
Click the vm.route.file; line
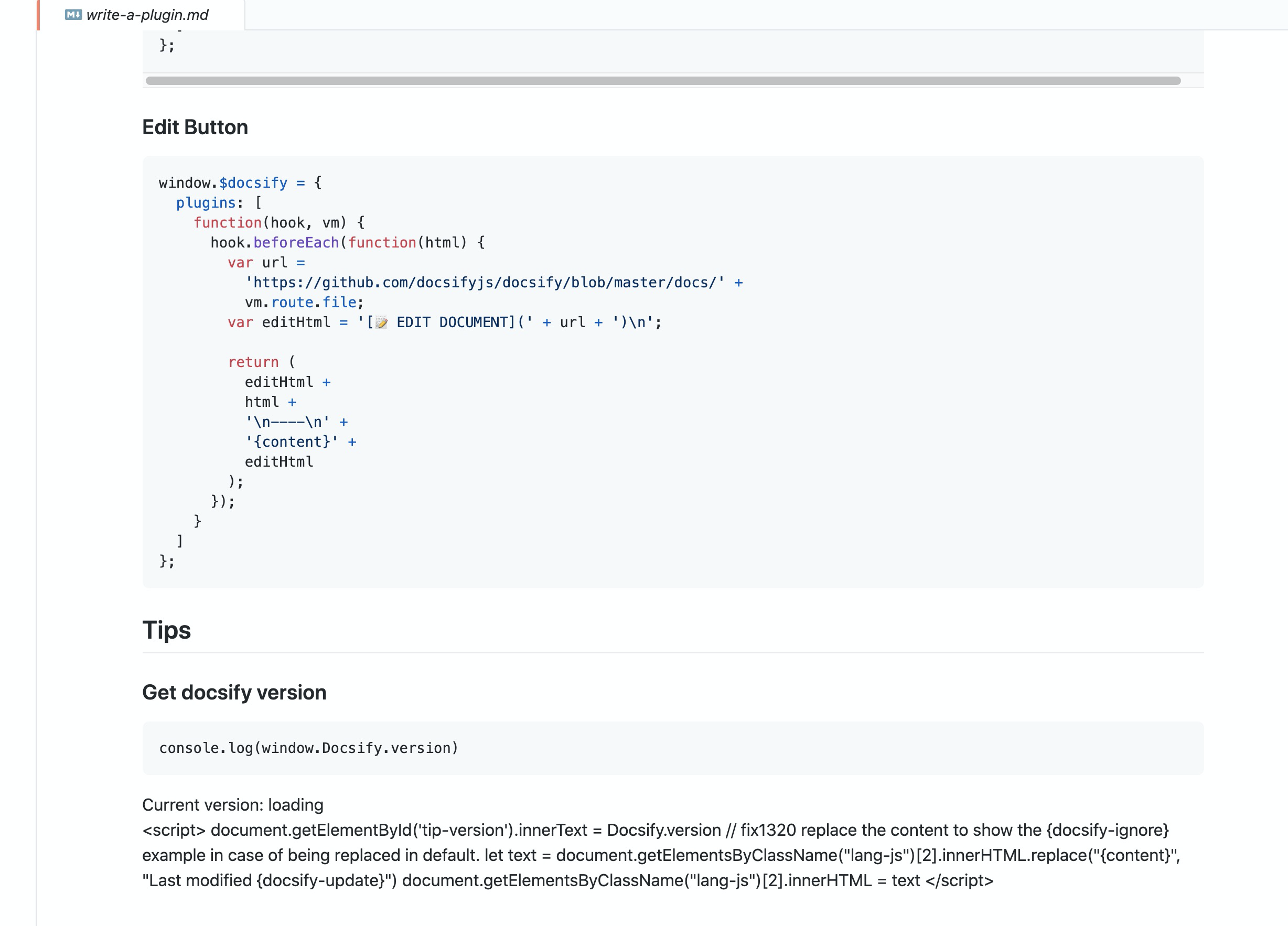point(304,303)
